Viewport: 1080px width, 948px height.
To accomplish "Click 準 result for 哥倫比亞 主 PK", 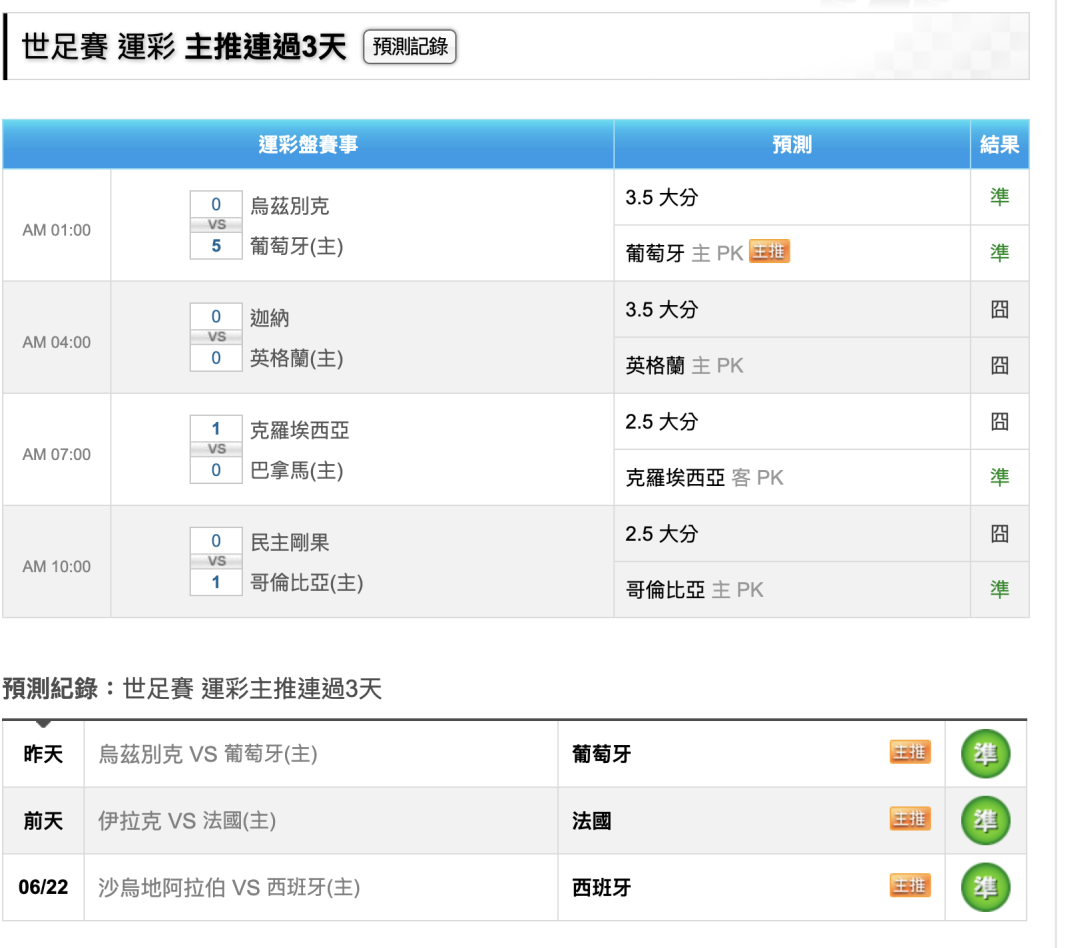I will click(999, 589).
